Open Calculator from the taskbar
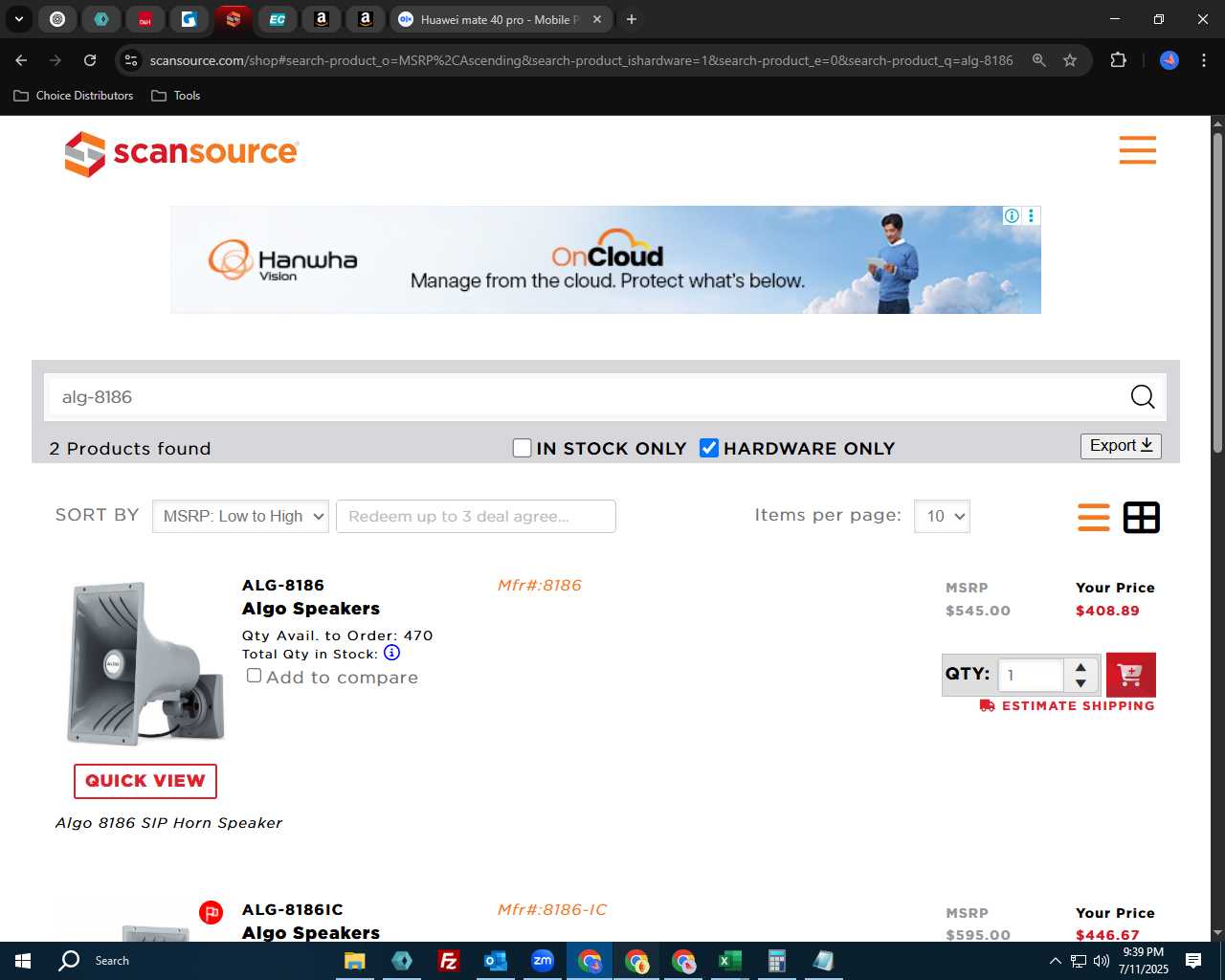 point(777,961)
